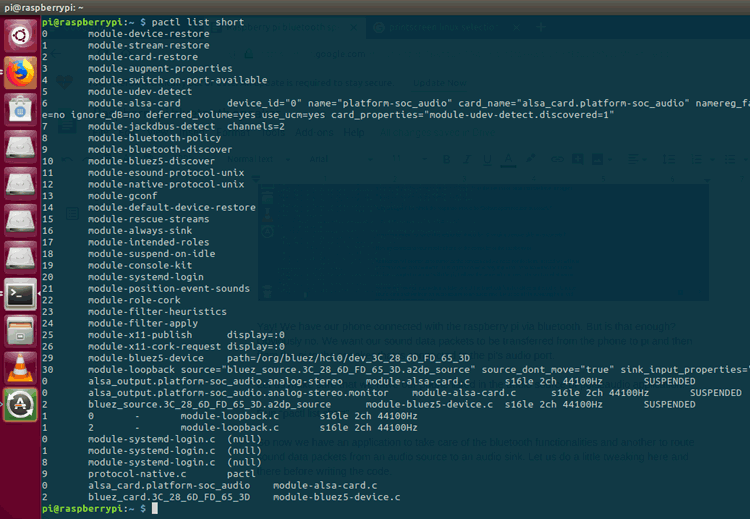Click 'module-bluez5-device' on row 29
The height and width of the screenshot is (519, 750).
click(x=146, y=358)
